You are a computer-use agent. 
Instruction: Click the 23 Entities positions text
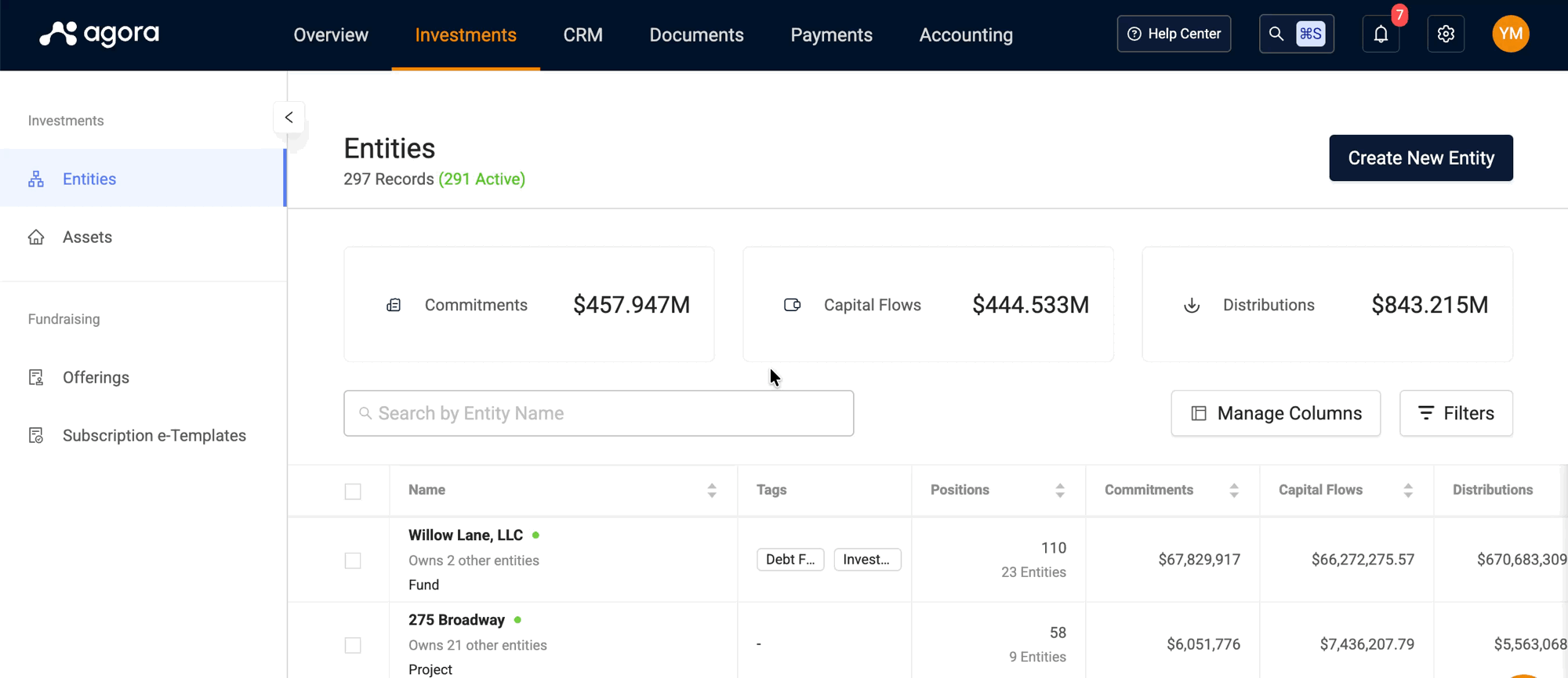[1033, 572]
